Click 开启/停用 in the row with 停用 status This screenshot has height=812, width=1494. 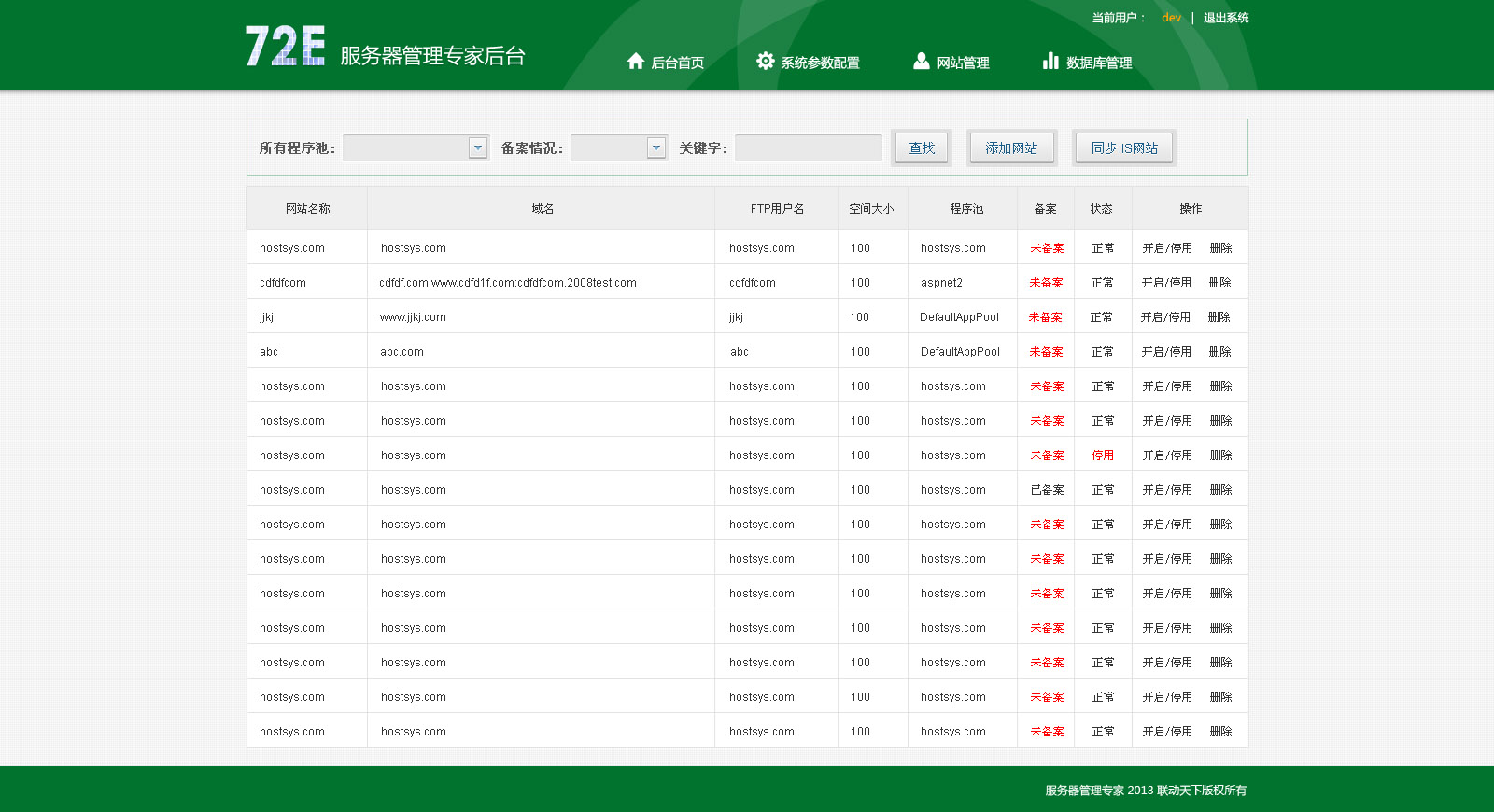click(1167, 455)
